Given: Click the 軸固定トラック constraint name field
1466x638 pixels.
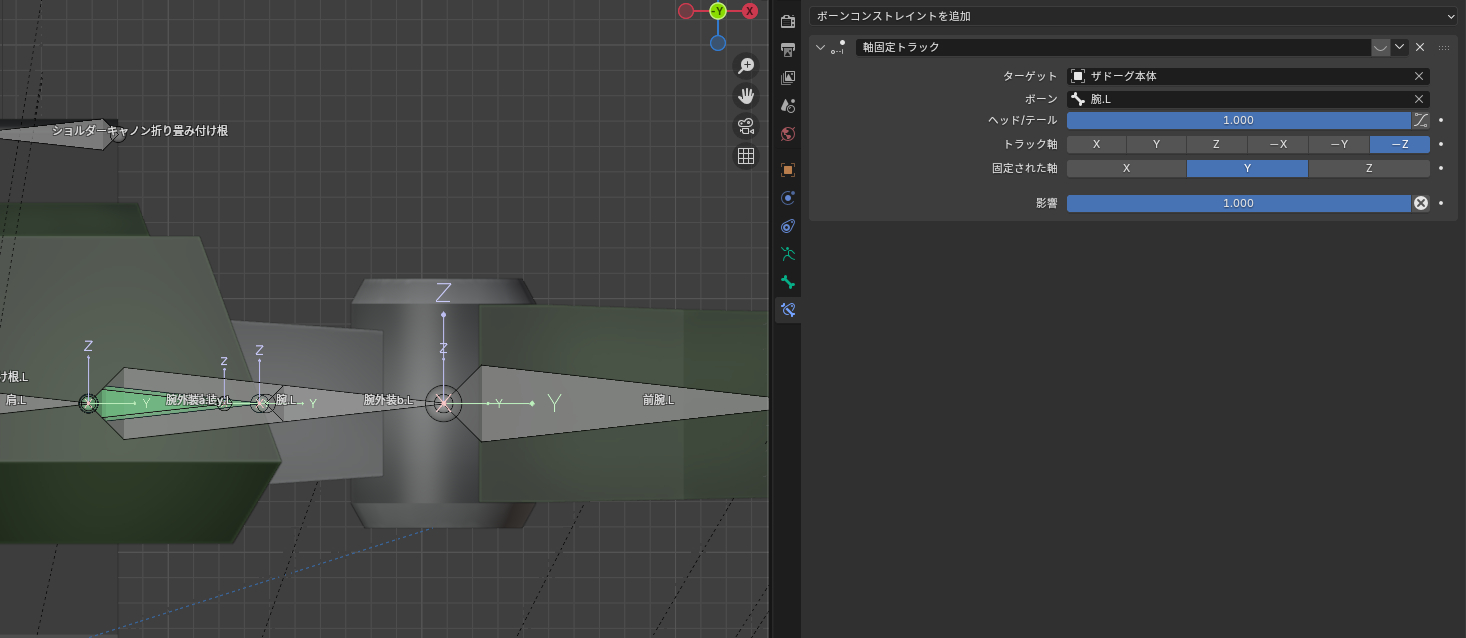Looking at the screenshot, I should click(1112, 47).
